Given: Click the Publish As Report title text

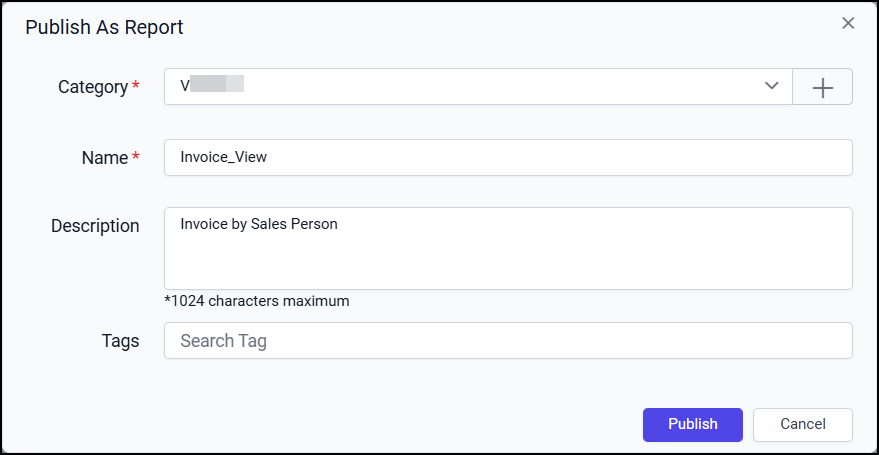Looking at the screenshot, I should tap(104, 27).
